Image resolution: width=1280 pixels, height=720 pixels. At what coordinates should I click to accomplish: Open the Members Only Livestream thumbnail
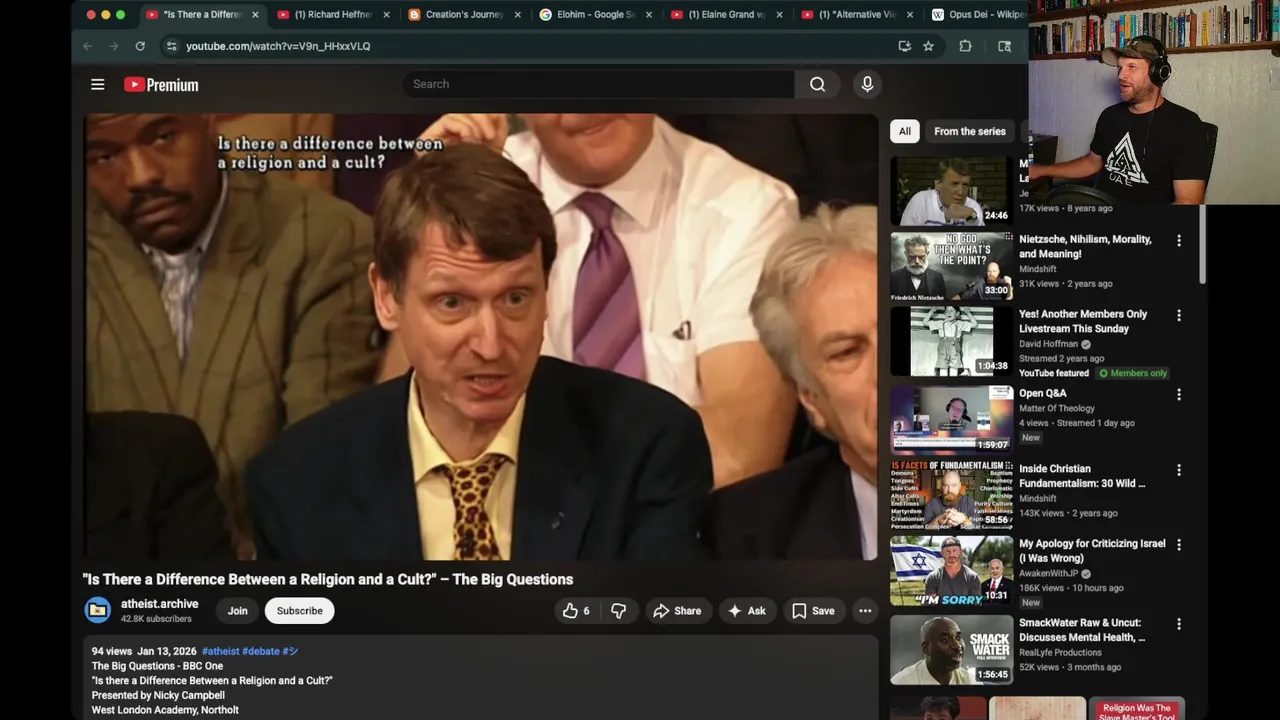(x=951, y=341)
